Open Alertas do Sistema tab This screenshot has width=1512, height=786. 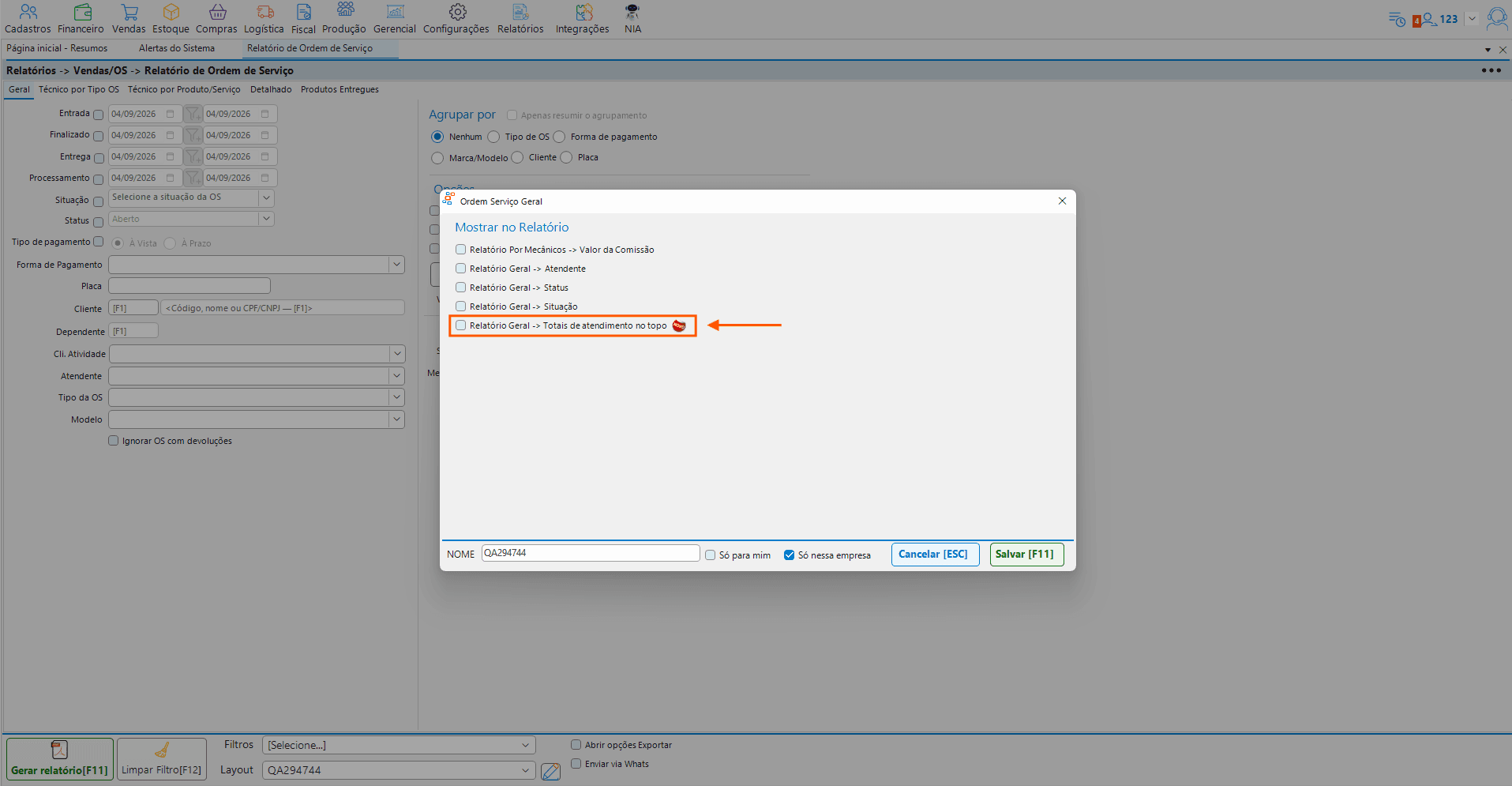tap(177, 48)
